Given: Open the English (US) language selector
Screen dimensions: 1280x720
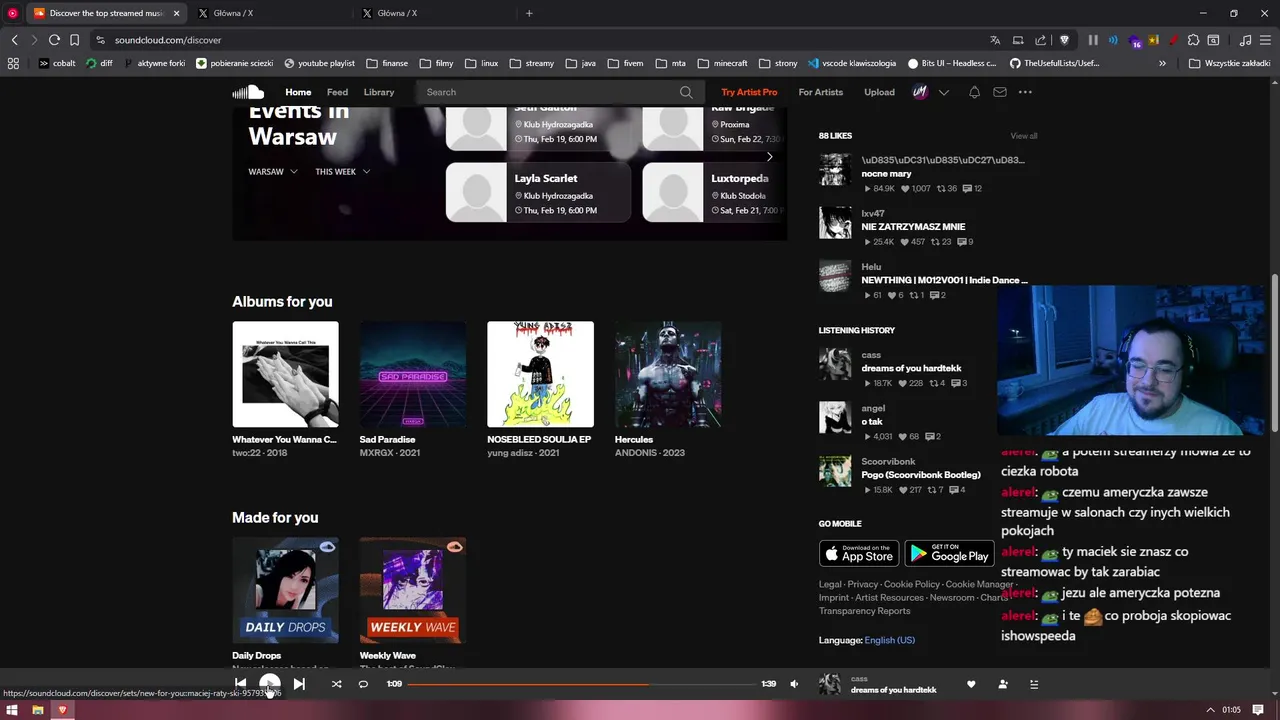Looking at the screenshot, I should [x=889, y=640].
